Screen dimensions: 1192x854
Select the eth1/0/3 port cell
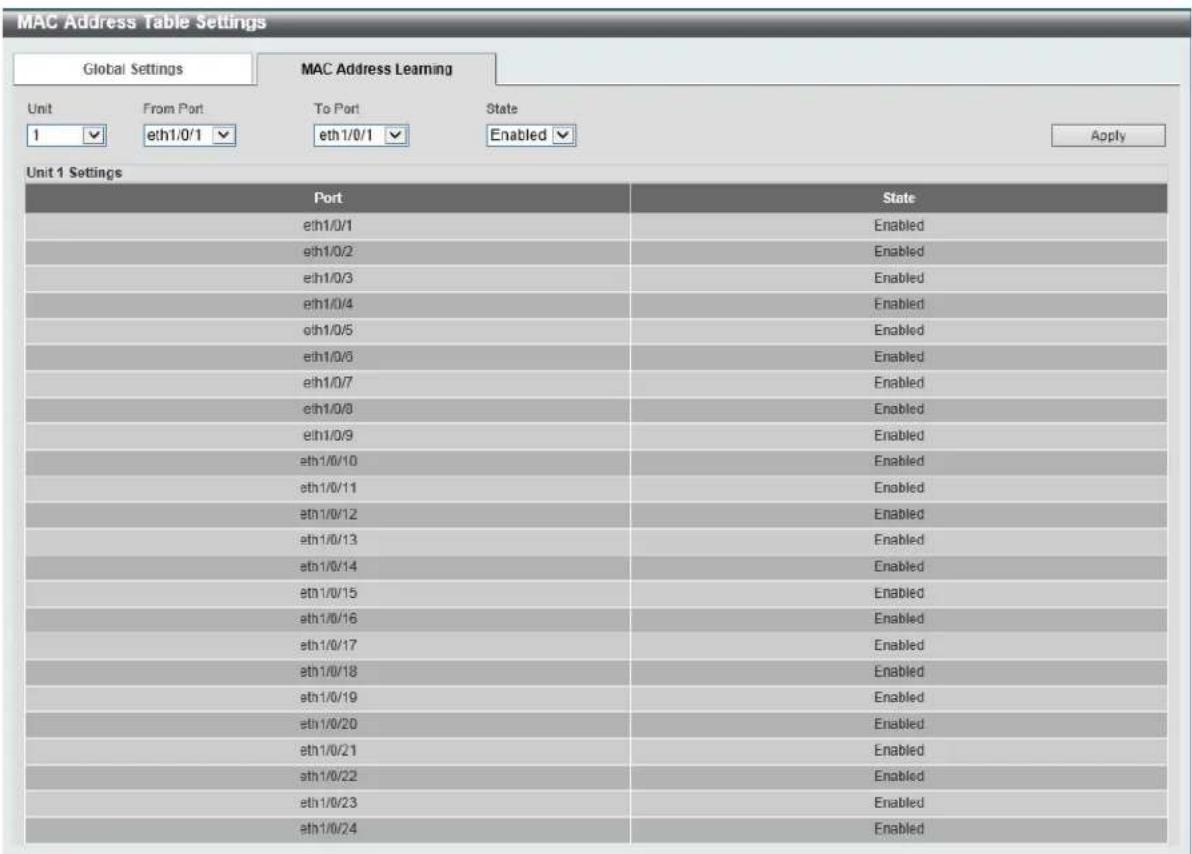(328, 278)
